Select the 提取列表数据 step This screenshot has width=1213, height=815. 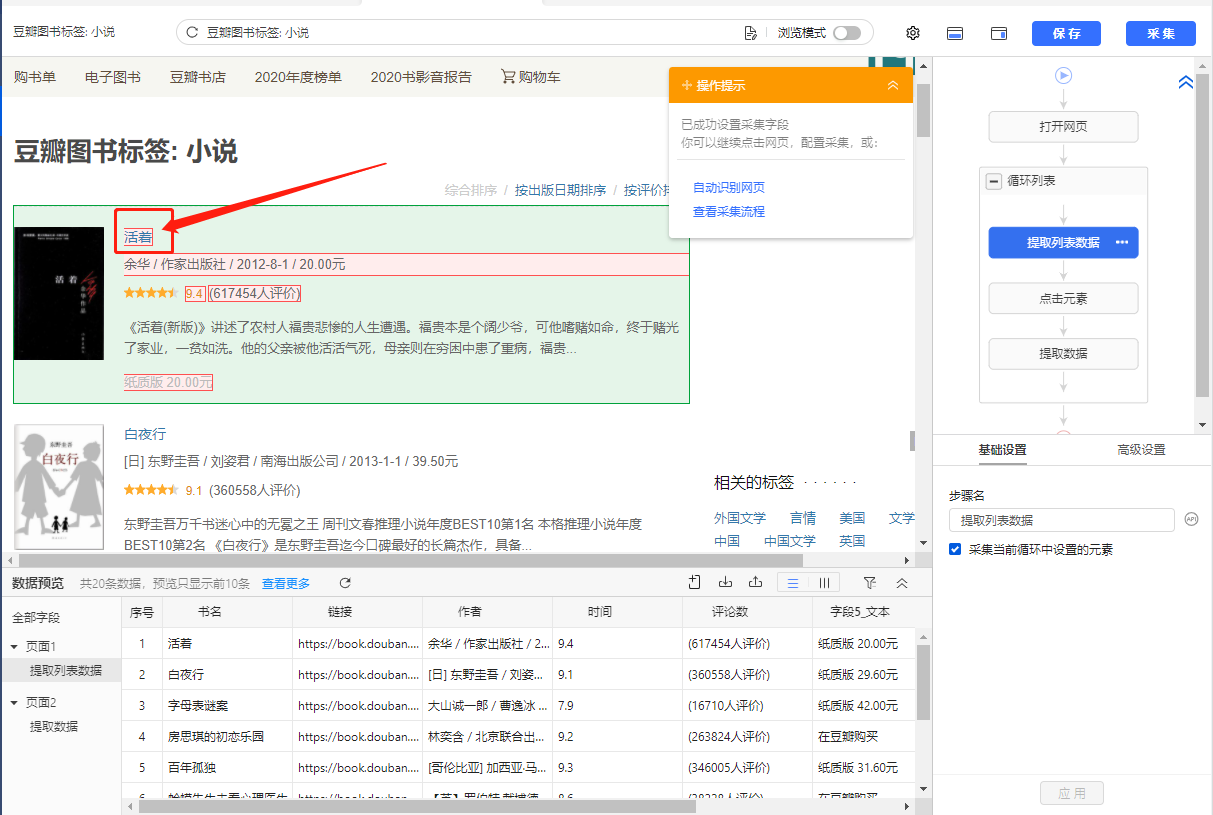1063,242
